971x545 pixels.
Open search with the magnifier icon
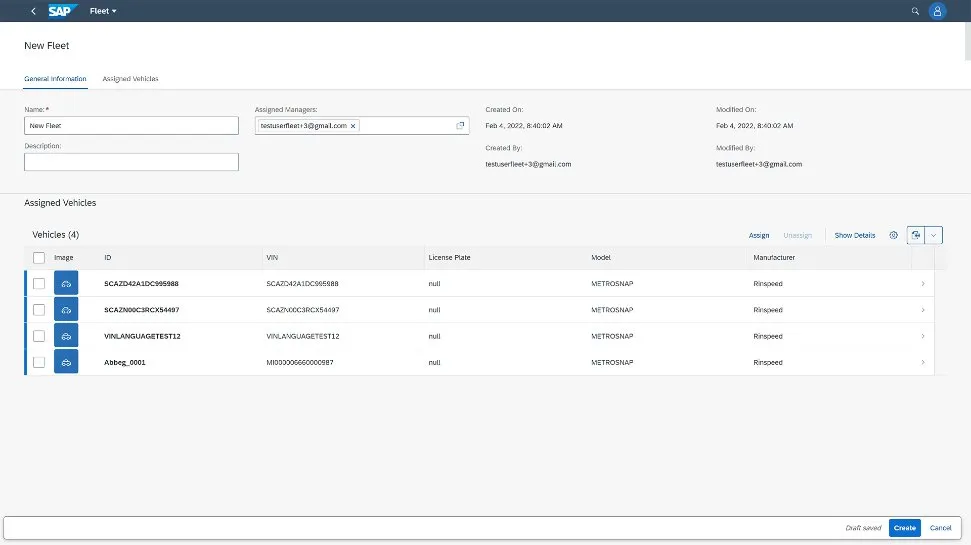[x=915, y=11]
